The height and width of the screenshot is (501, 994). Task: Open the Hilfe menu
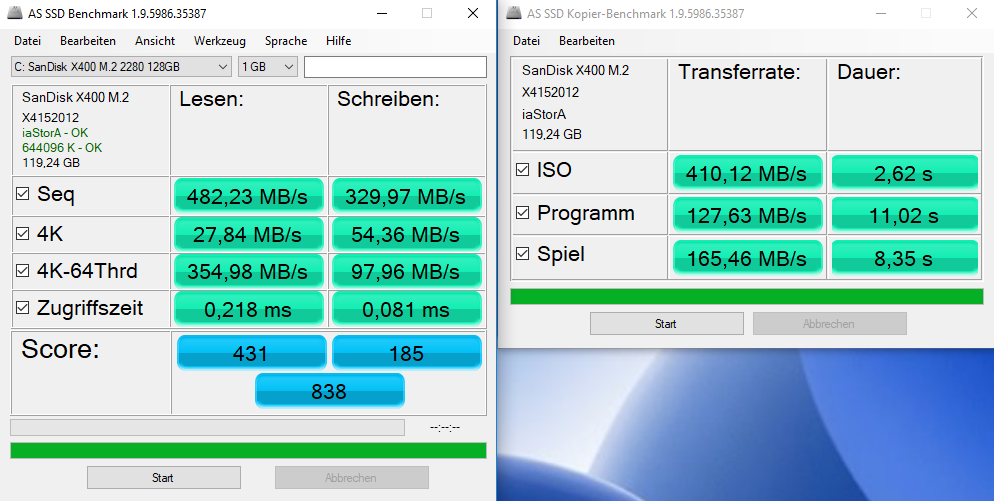[339, 41]
